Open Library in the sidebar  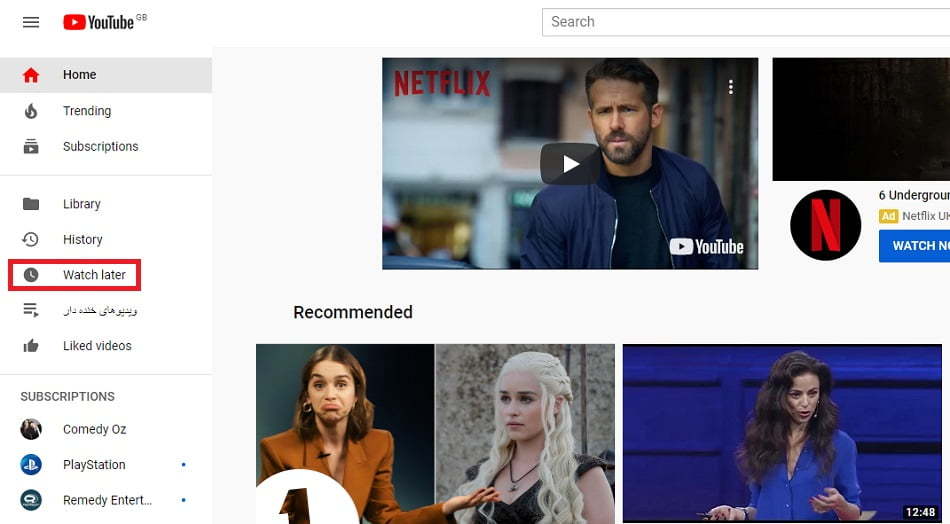click(106, 204)
